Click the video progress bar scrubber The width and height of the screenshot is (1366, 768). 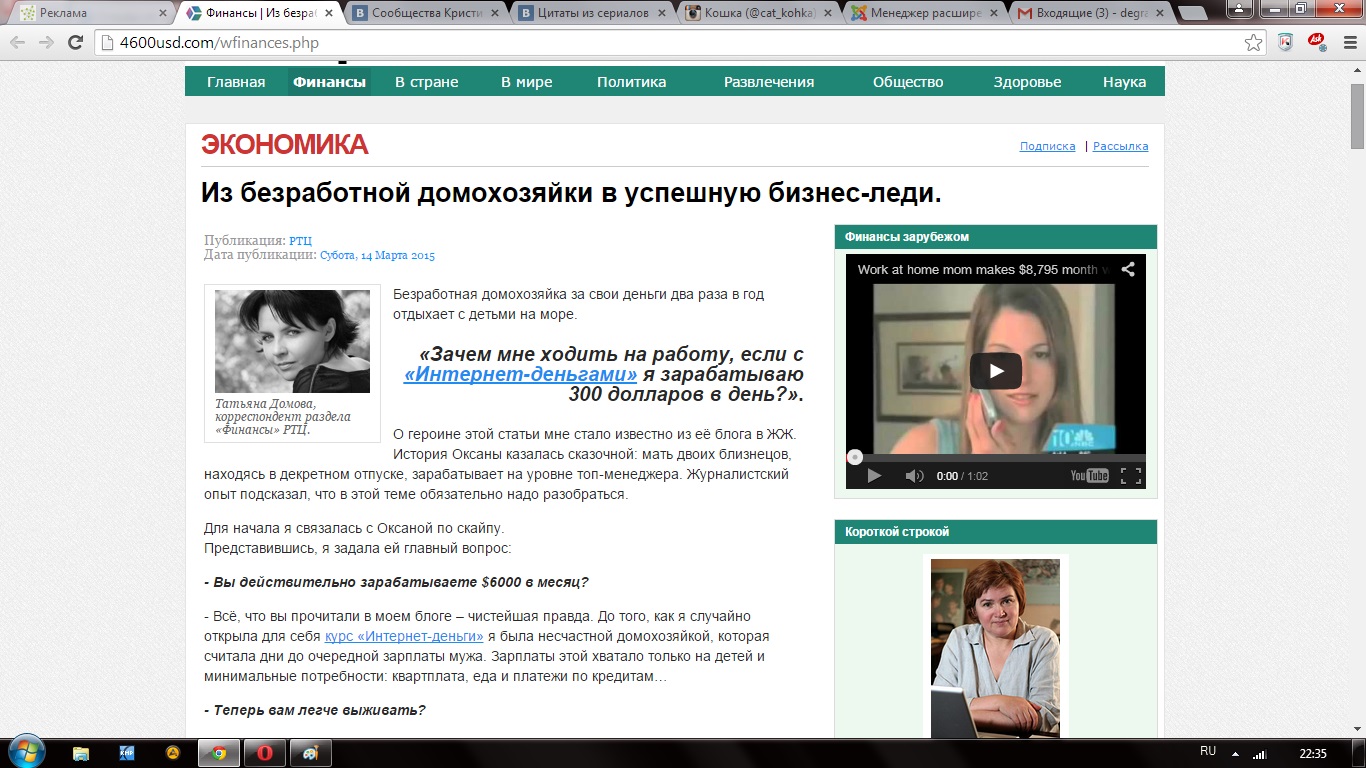(855, 457)
